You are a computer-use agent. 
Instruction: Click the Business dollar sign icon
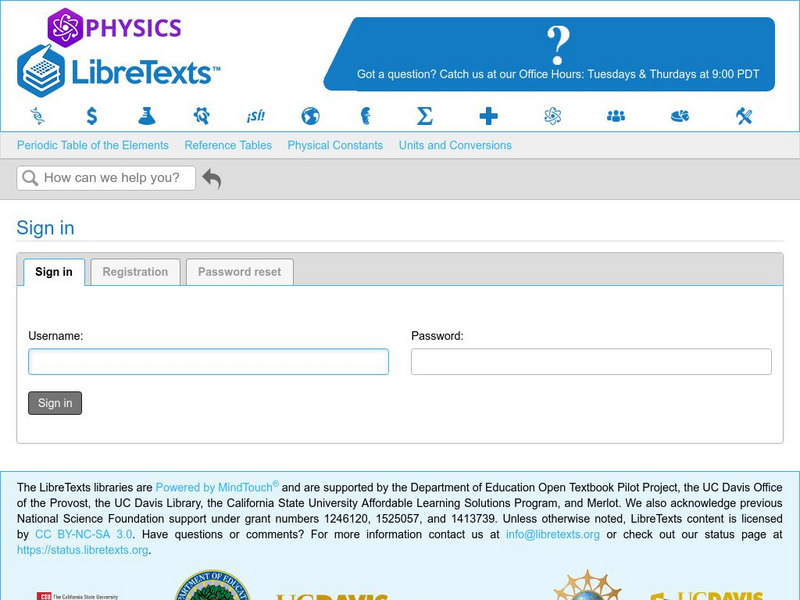tap(90, 116)
